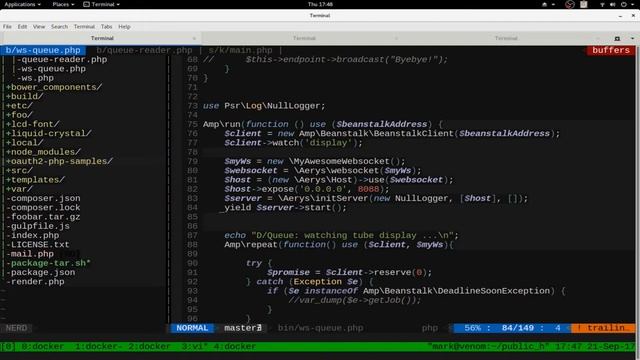Click the Thu 17:48 clock
This screenshot has height=360, width=640.
320,4
